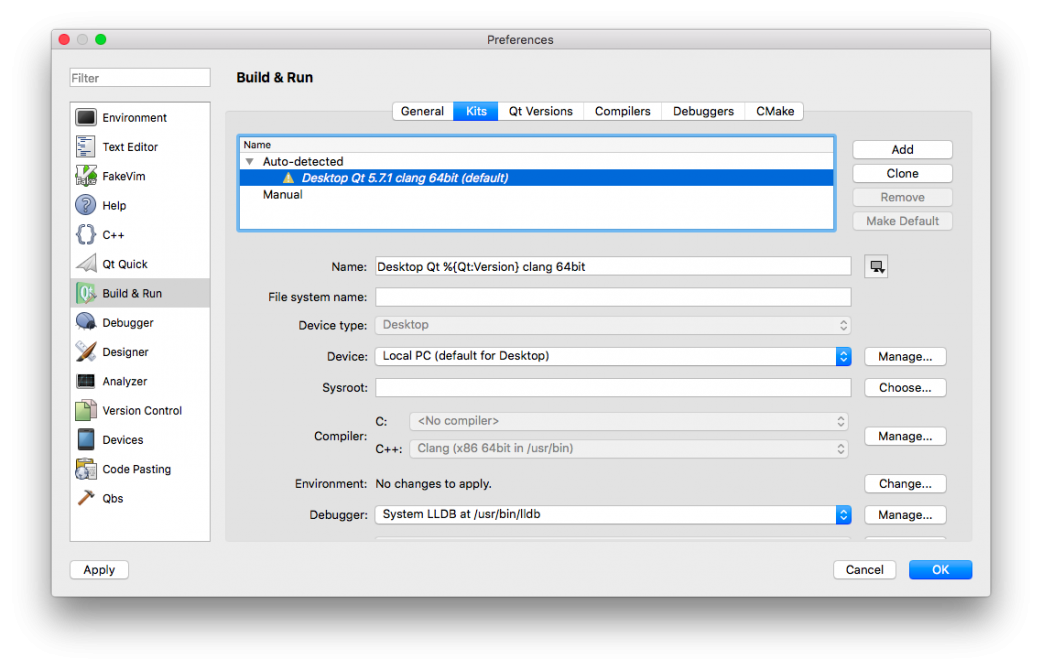This screenshot has height=670, width=1042.
Task: Click the Clone kit button
Action: coord(902,173)
